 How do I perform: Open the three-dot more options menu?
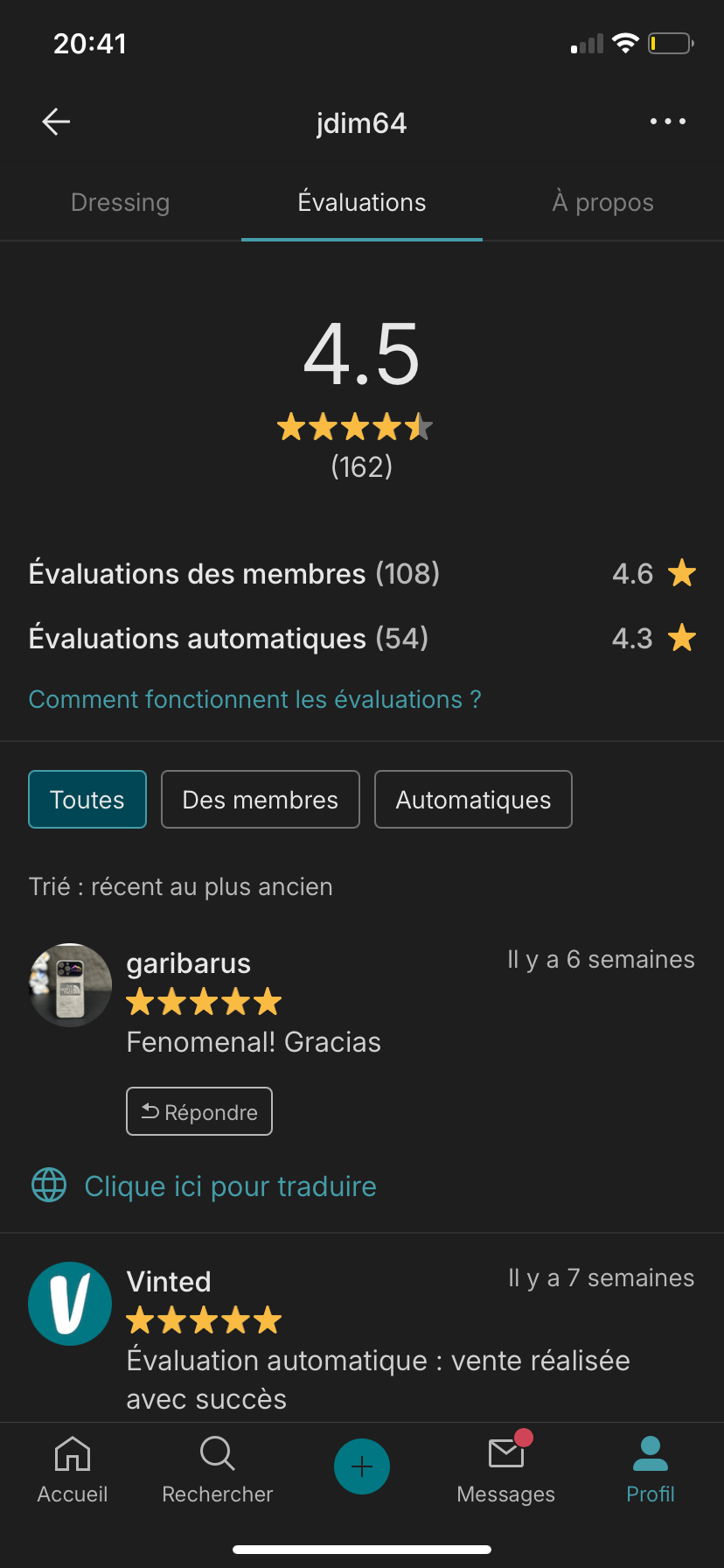click(x=667, y=122)
